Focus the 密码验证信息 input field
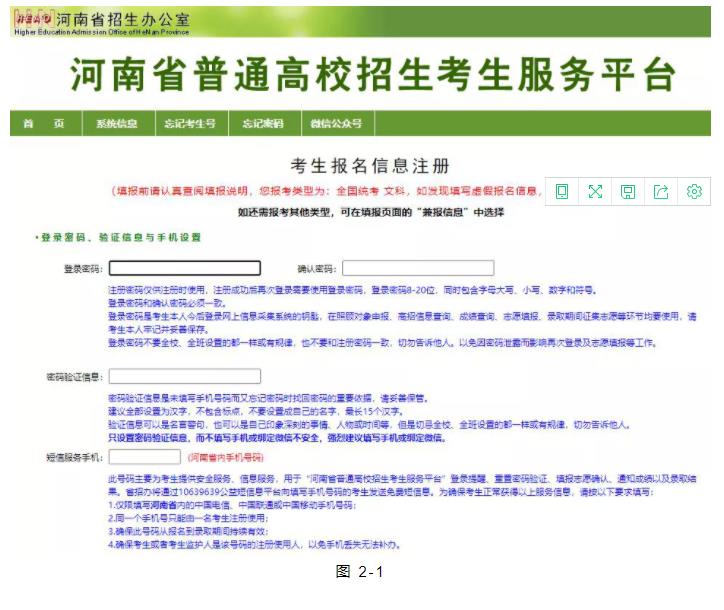This screenshot has width=724, height=610. 185,376
